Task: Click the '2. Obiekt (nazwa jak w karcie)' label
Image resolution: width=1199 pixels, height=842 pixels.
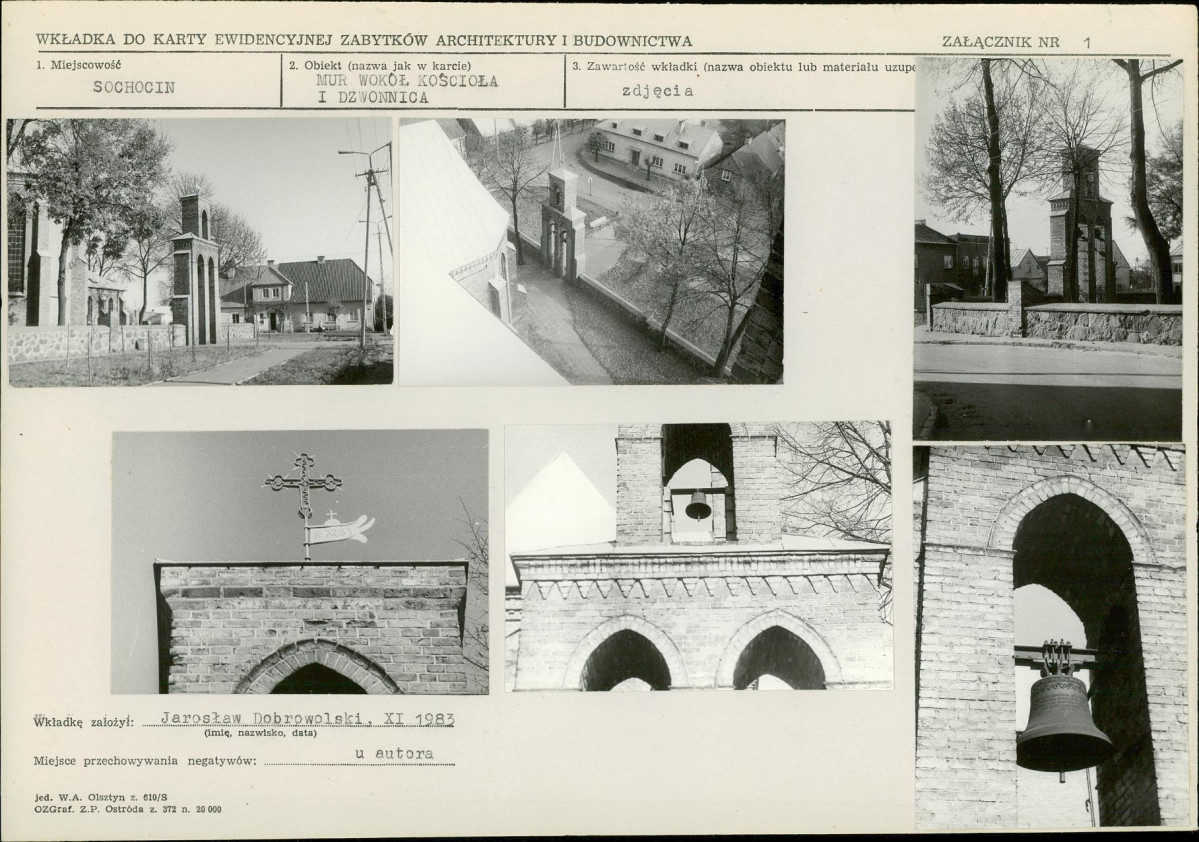Action: pos(380,65)
